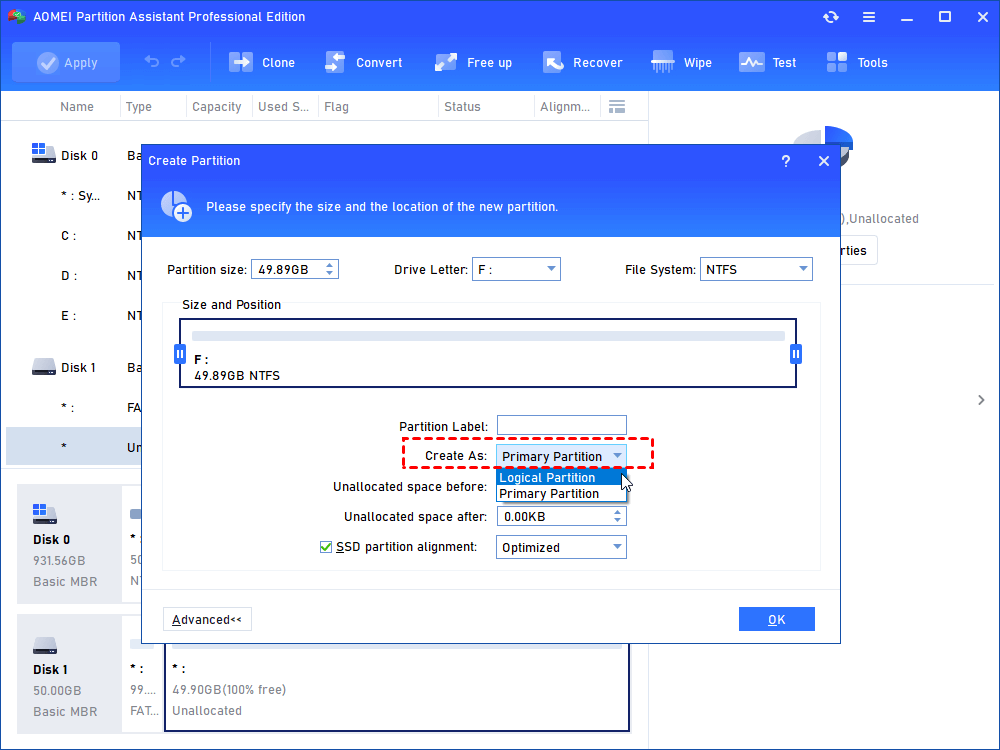Click the Flag column header
Screen dimensions: 1000x750
(336, 107)
